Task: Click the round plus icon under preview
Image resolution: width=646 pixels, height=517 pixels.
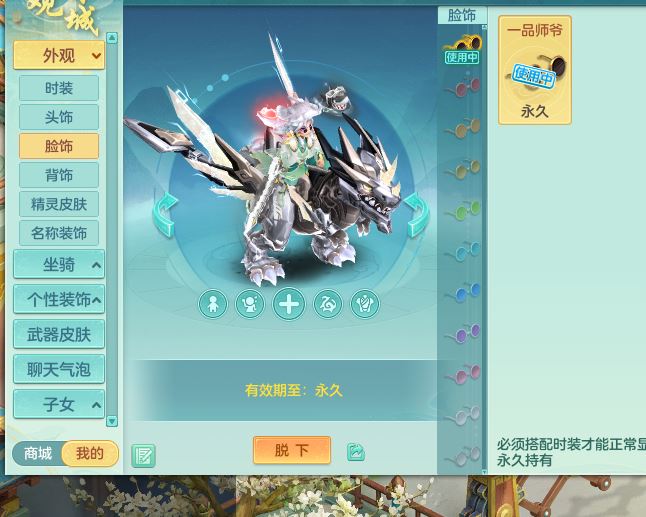Action: (x=289, y=304)
